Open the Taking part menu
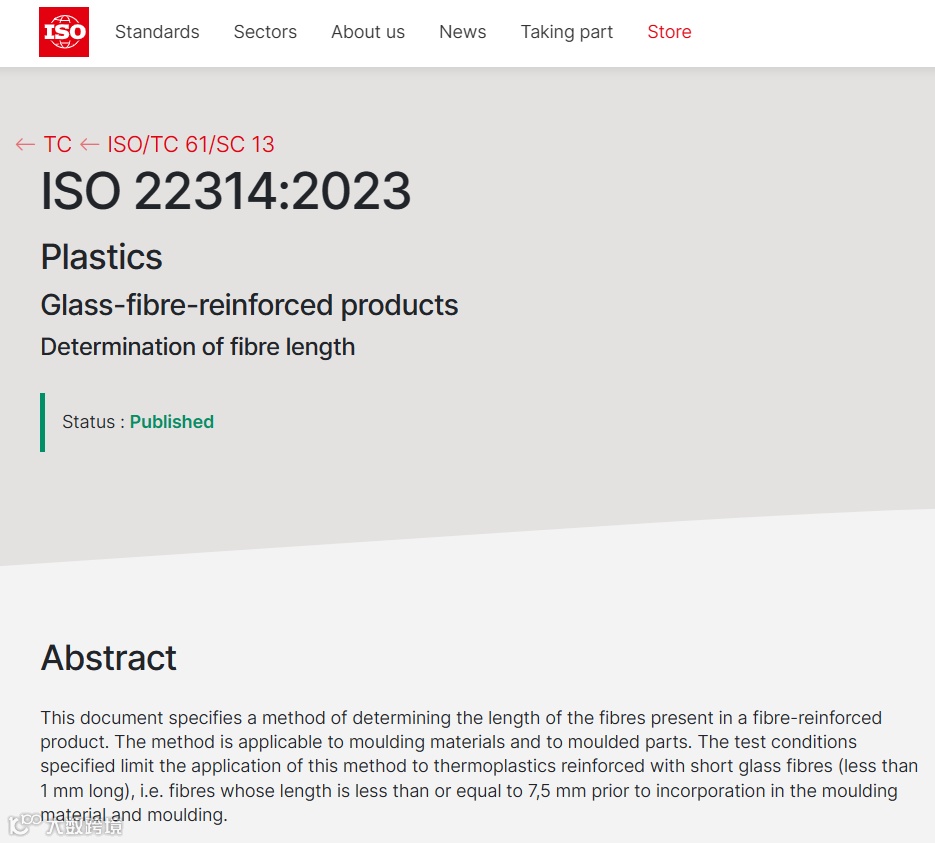935x843 pixels. click(566, 32)
